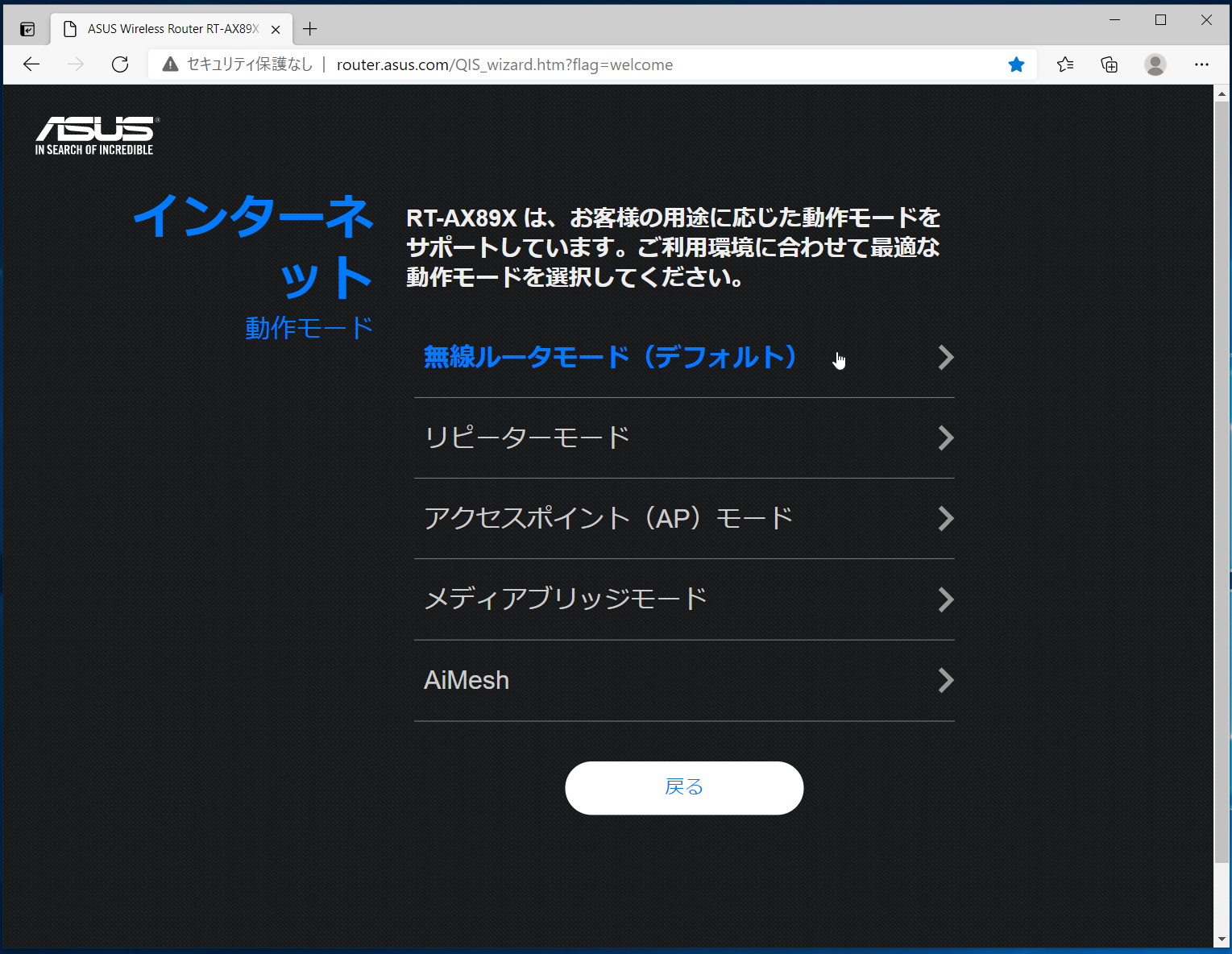The height and width of the screenshot is (954, 1232).
Task: Maximize the browser window
Action: 1160,20
